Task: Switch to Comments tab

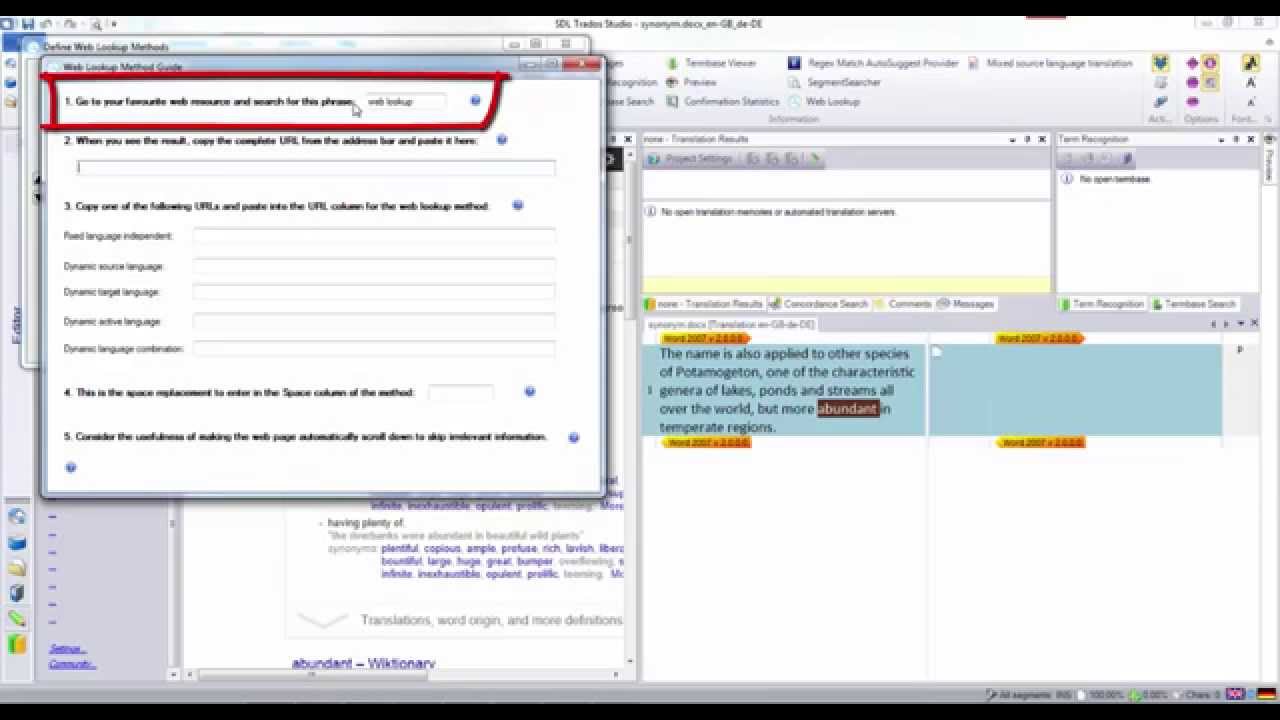Action: pyautogui.click(x=903, y=304)
